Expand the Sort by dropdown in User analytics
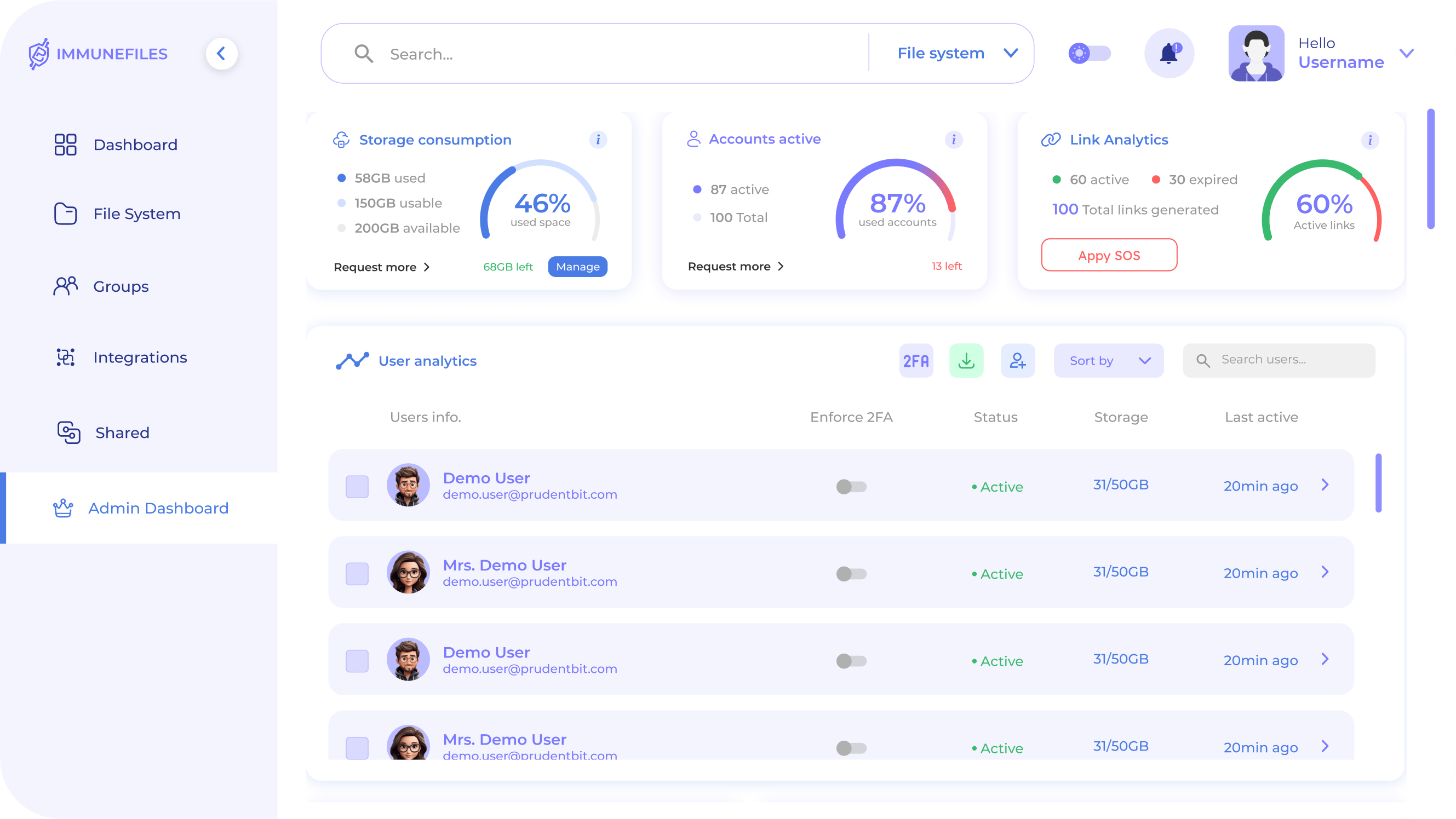This screenshot has width=1456, height=819. (x=1107, y=360)
